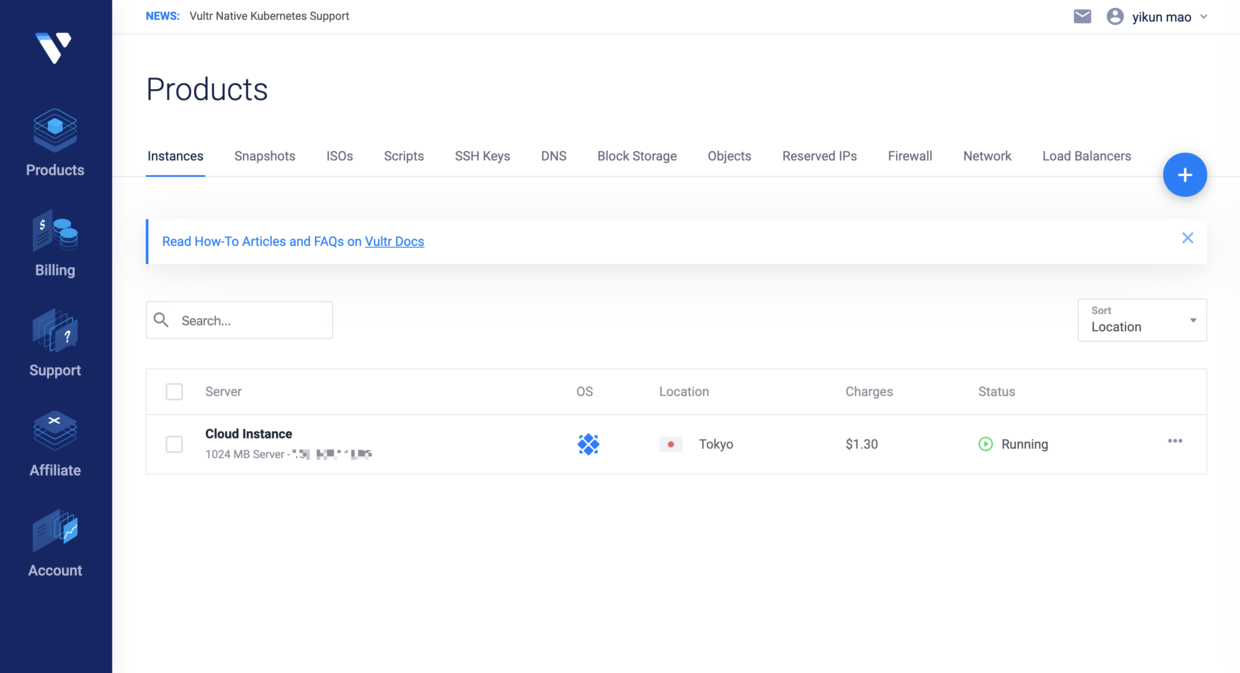Image resolution: width=1240 pixels, height=673 pixels.
Task: Click the Location column header
Action: pos(684,391)
